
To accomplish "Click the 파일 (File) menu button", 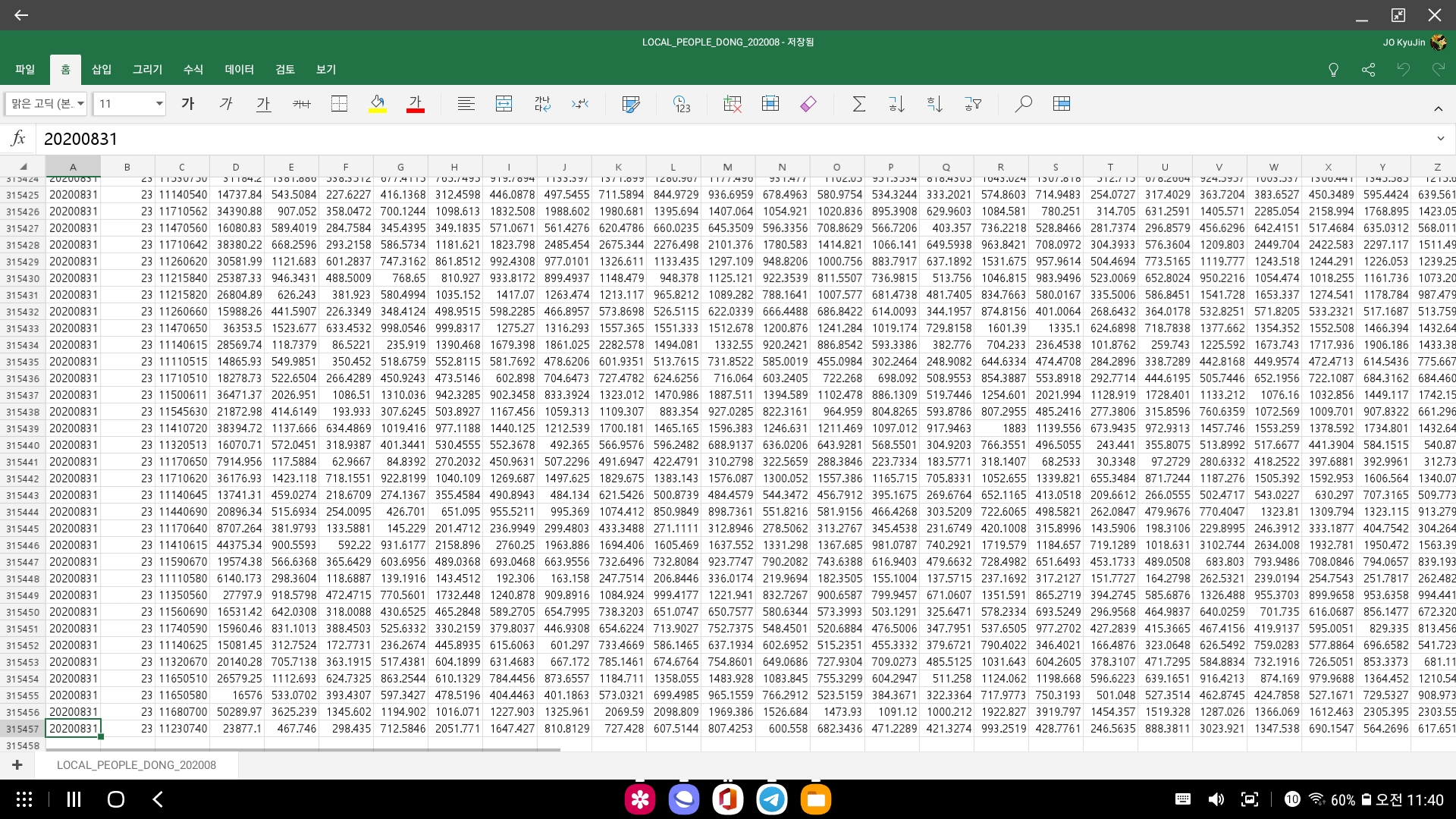I will pyautogui.click(x=25, y=69).
